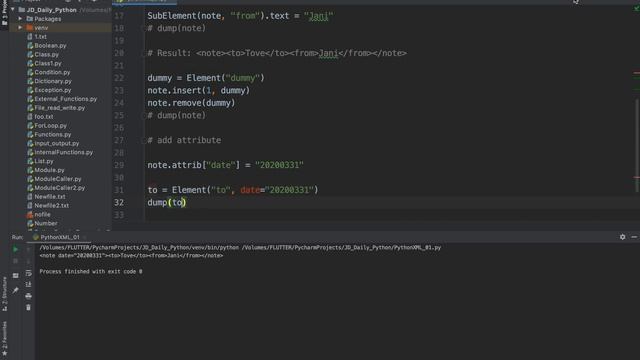Click the print console output icon

point(29,296)
